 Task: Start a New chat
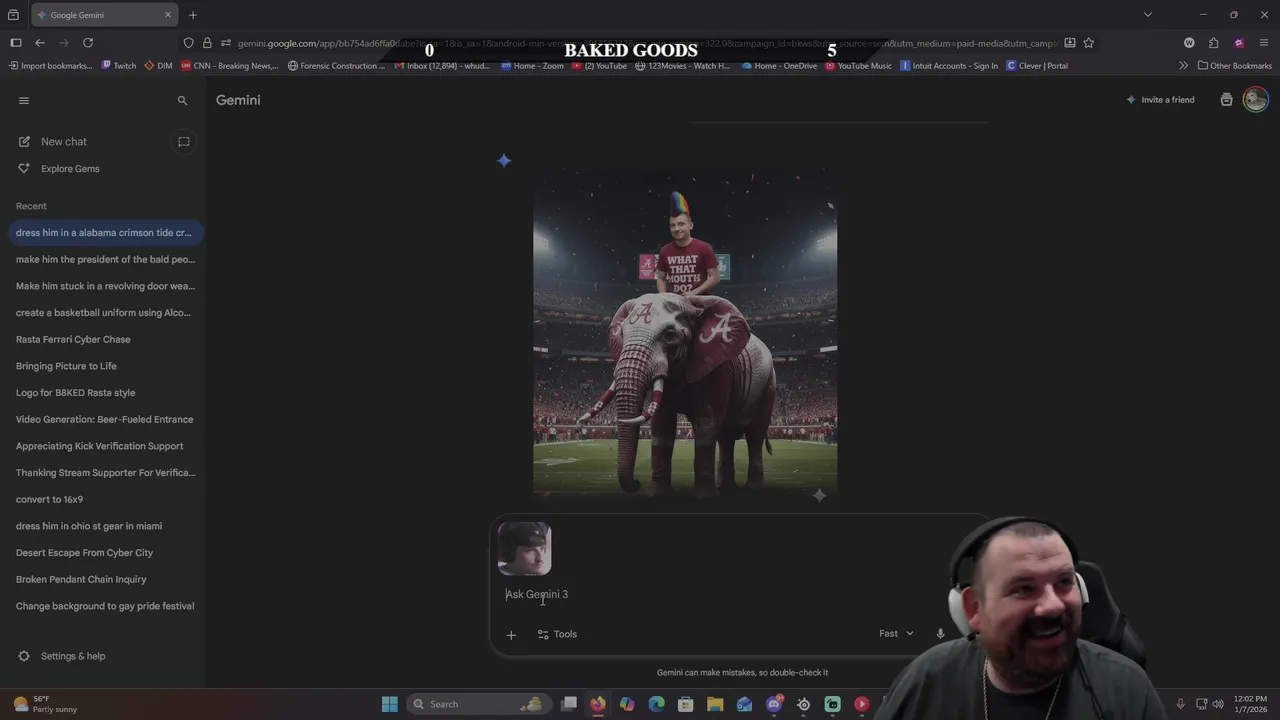point(64,142)
